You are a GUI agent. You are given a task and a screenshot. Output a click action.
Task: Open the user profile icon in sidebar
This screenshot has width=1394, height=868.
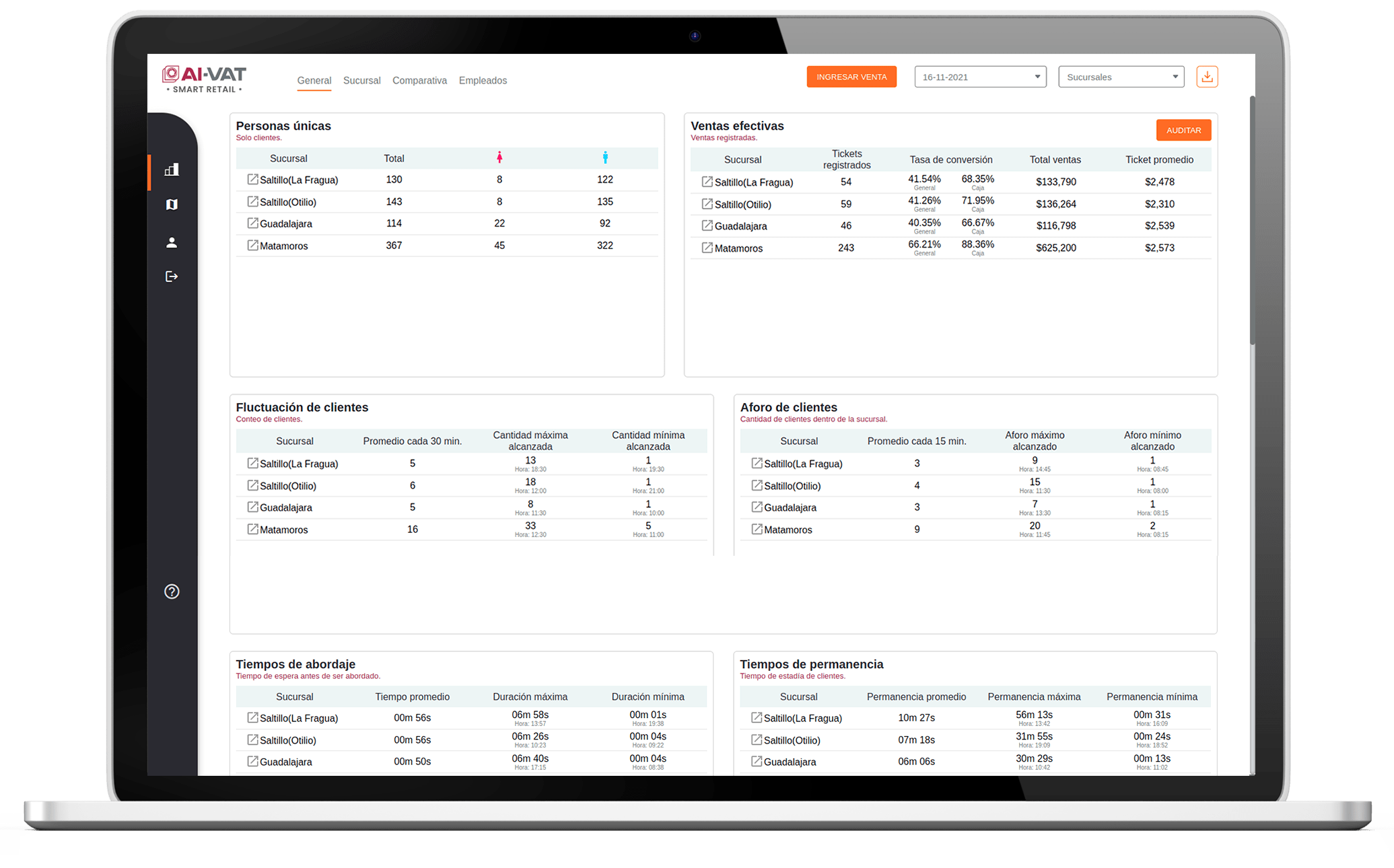click(x=172, y=242)
